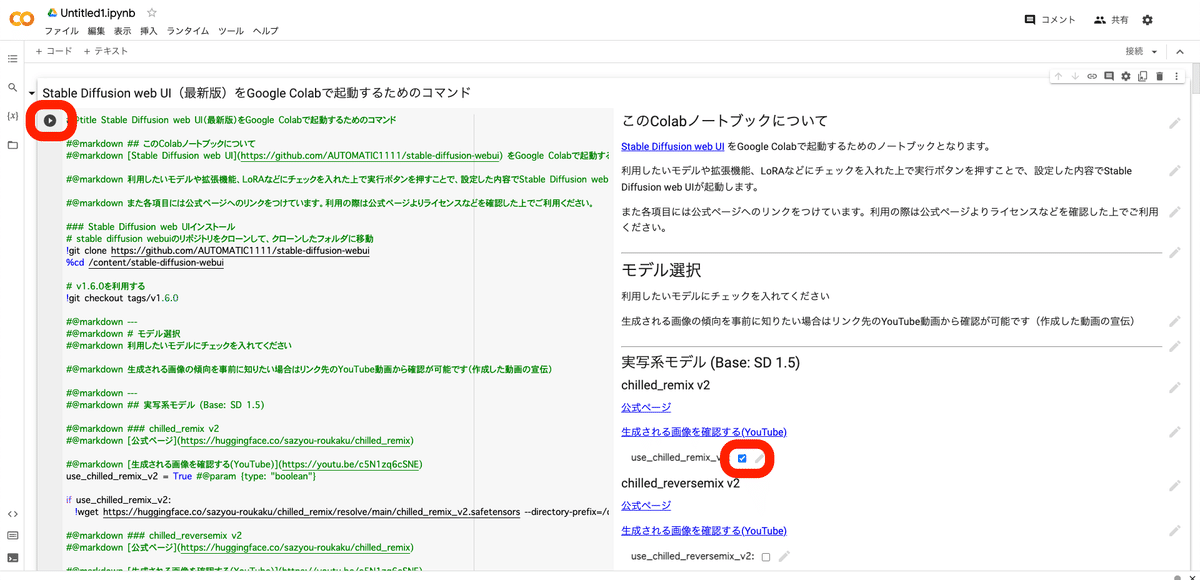Open notebook settings gear in header

(1147, 20)
